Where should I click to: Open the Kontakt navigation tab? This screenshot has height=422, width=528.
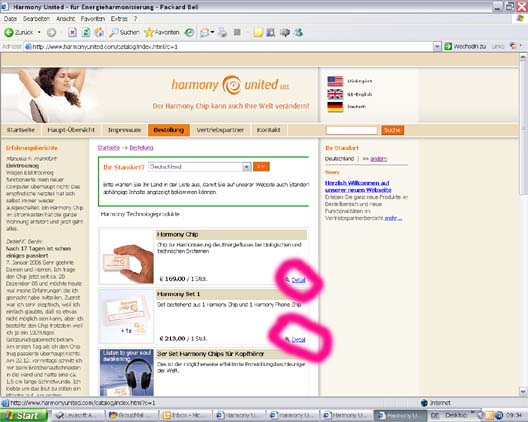point(269,130)
